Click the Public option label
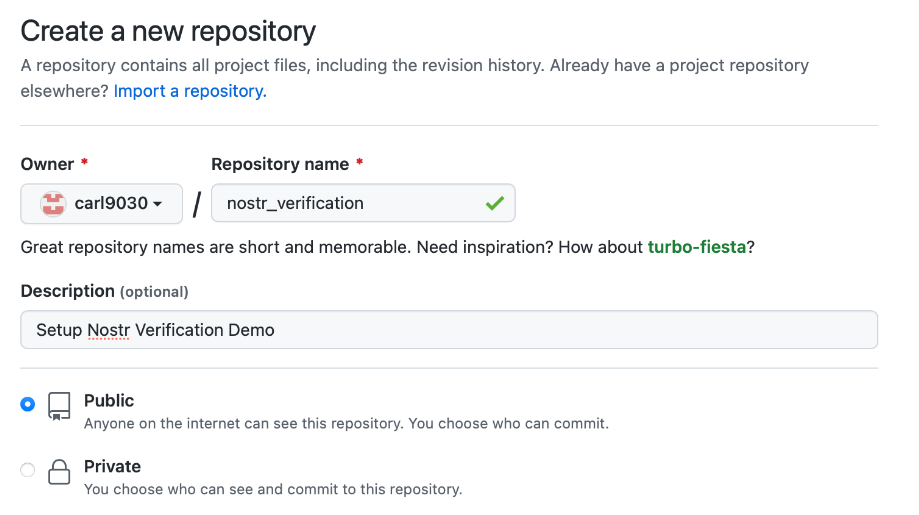The image size is (919, 515). (x=109, y=401)
